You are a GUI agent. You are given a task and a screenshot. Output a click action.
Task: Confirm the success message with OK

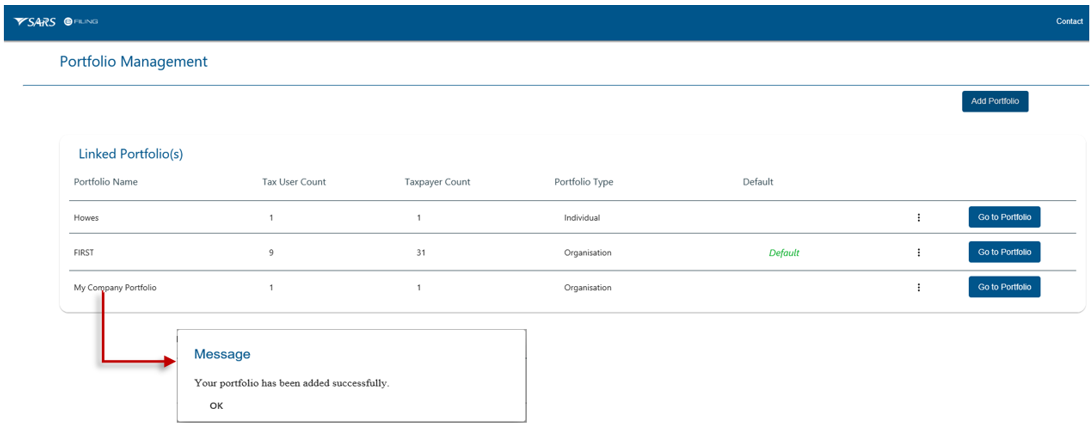point(216,406)
